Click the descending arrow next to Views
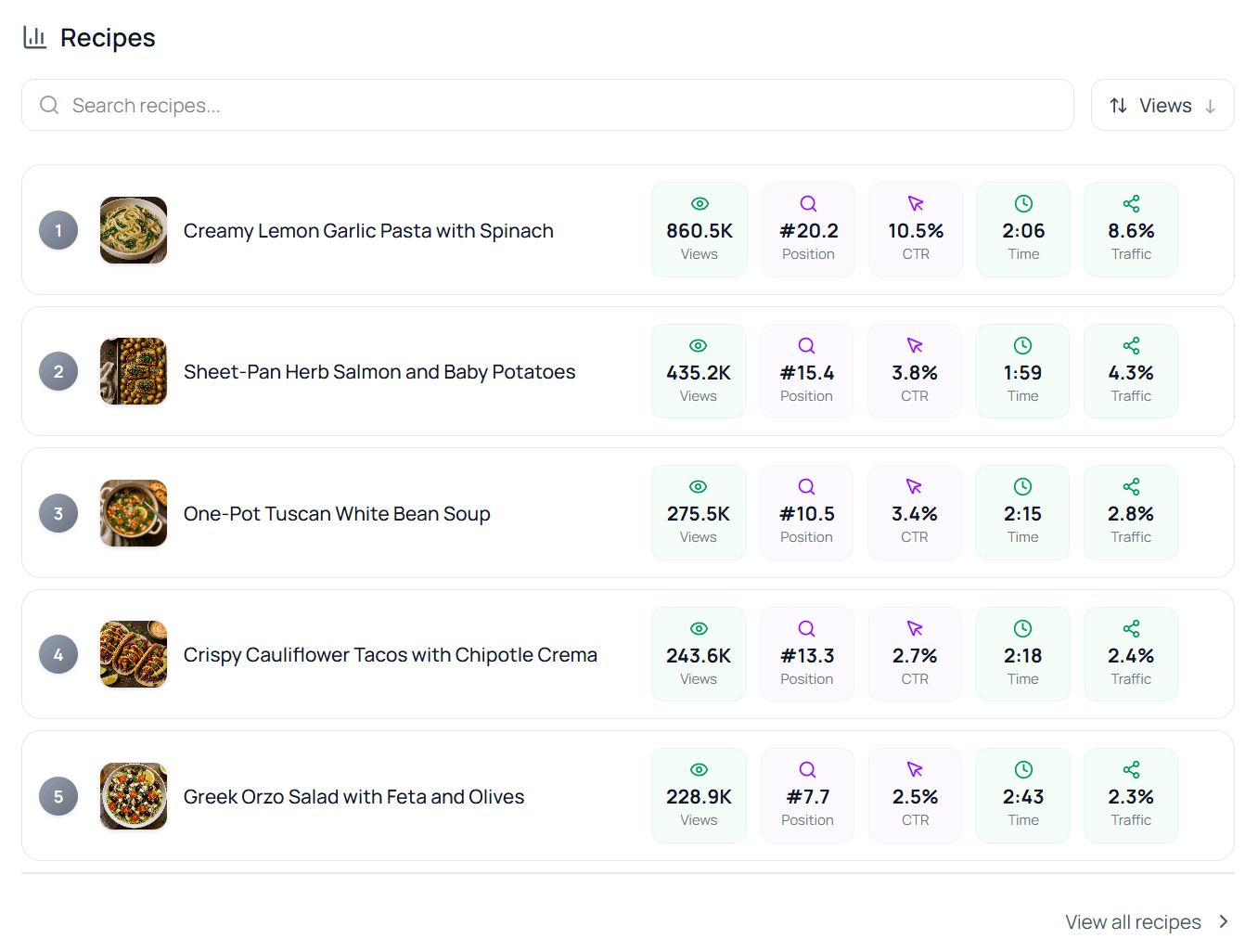The image size is (1258, 952). point(1211,105)
